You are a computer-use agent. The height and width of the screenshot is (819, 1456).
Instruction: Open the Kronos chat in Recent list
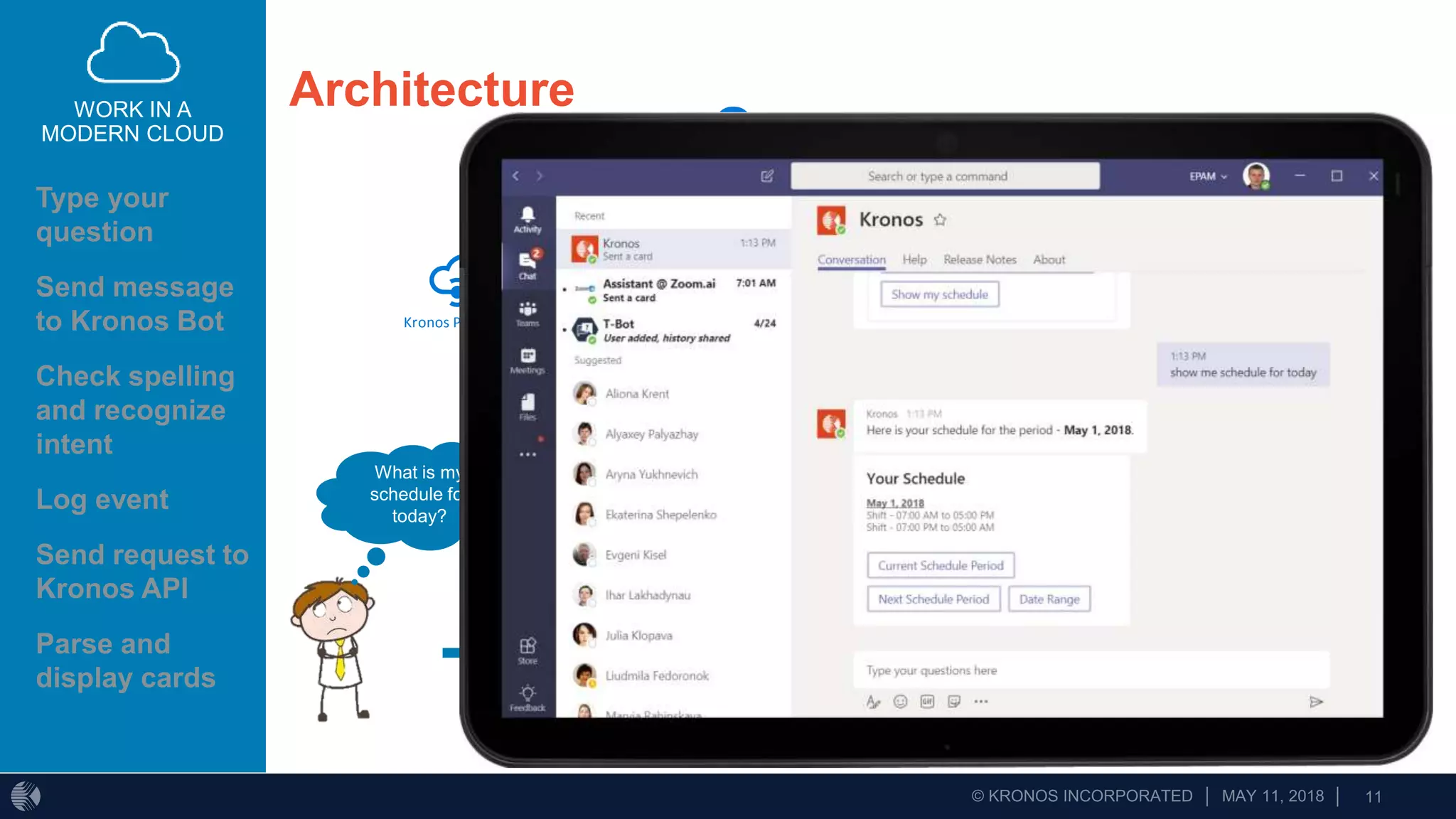pyautogui.click(x=673, y=250)
